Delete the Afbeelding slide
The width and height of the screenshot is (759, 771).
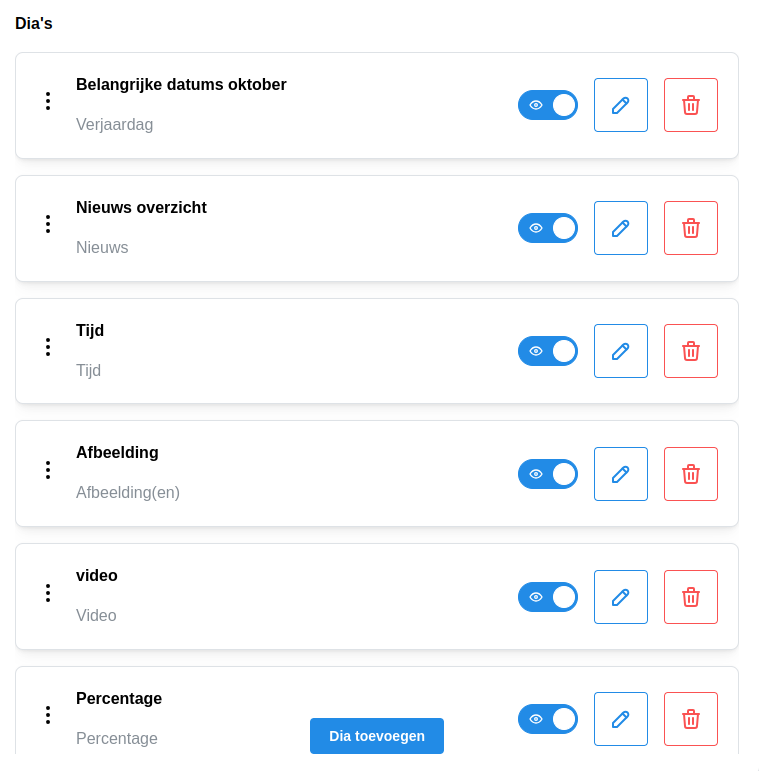(691, 474)
